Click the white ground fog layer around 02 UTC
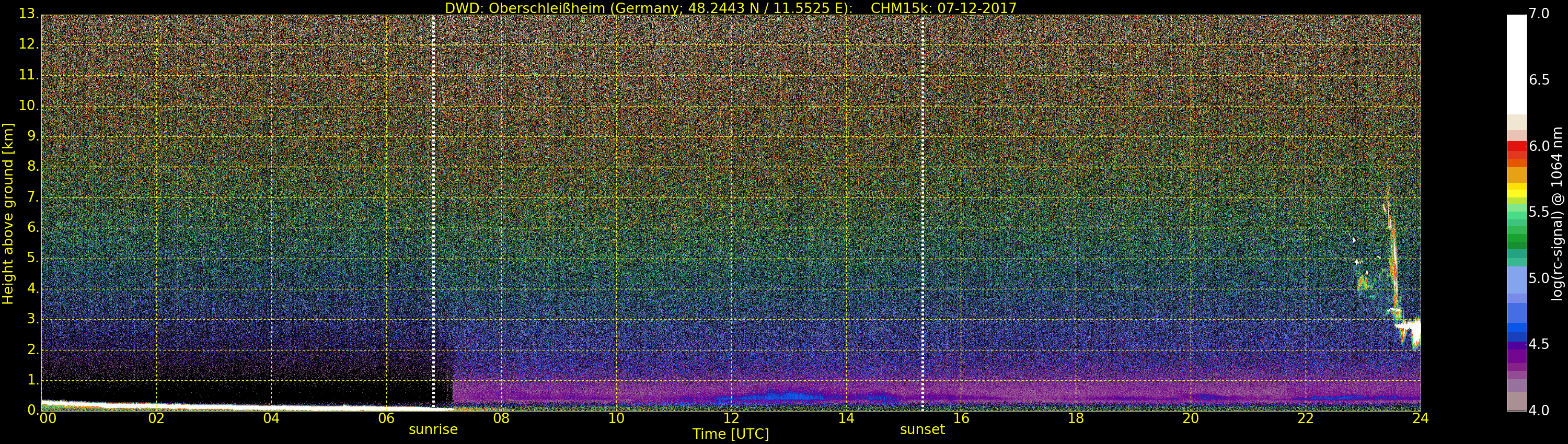This screenshot has width=1568, height=444. [156, 404]
